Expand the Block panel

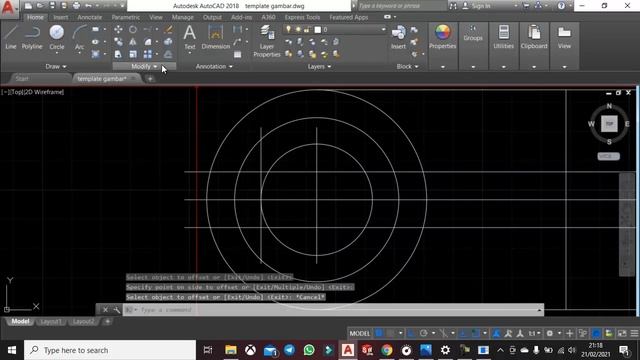408,66
